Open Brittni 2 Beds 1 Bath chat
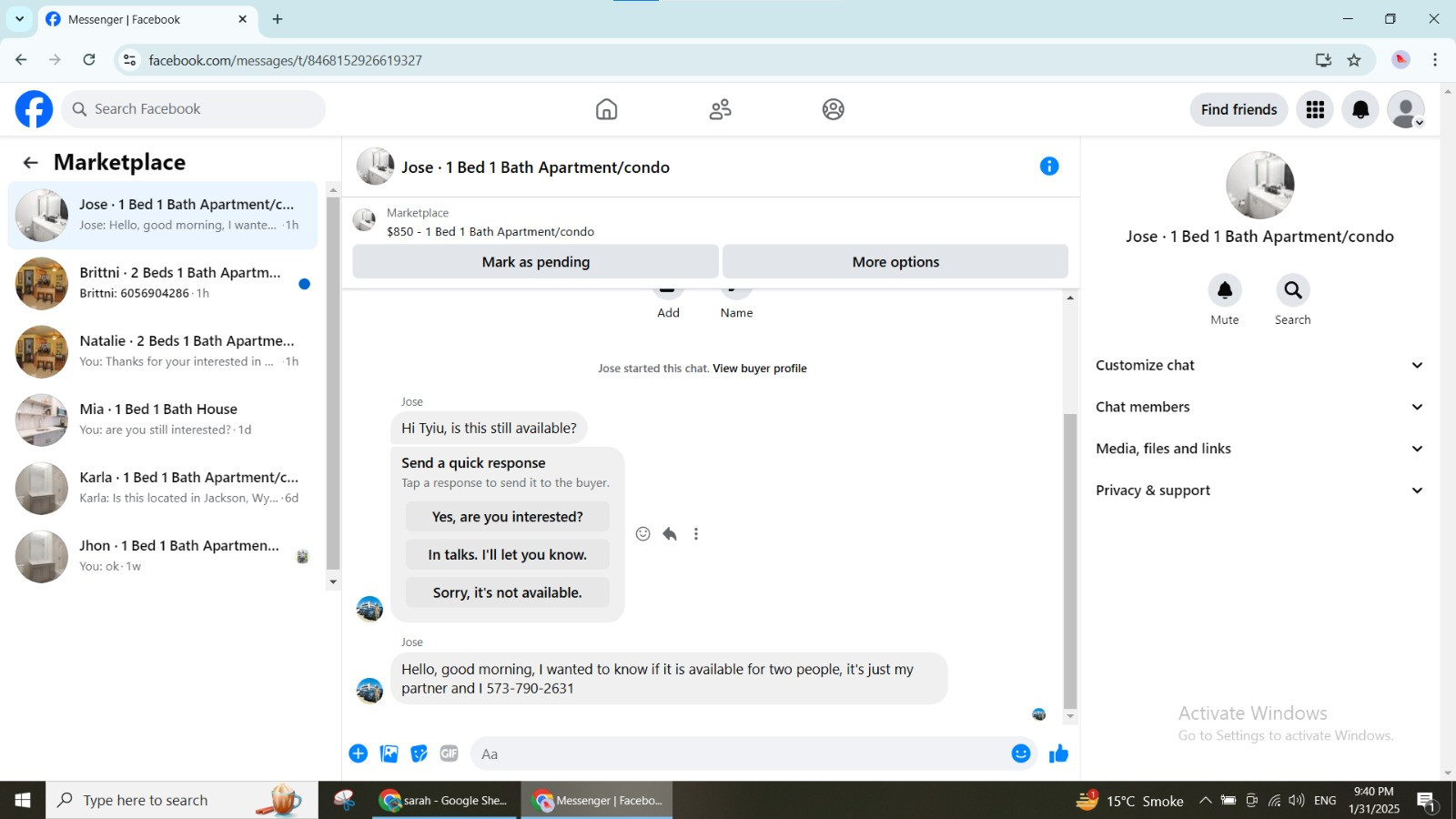This screenshot has width=1456, height=819. [x=163, y=283]
